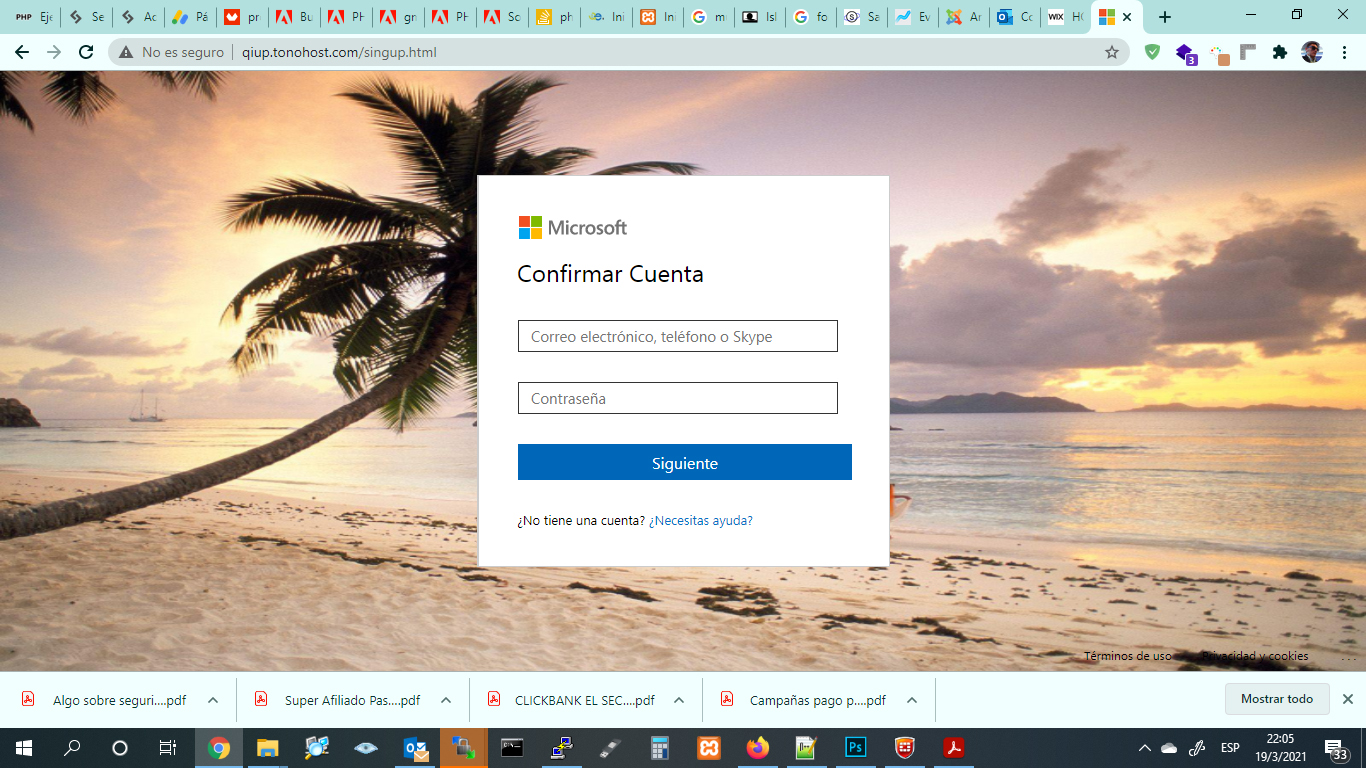Click the browser back arrow
This screenshot has height=768, width=1366.
coord(22,52)
